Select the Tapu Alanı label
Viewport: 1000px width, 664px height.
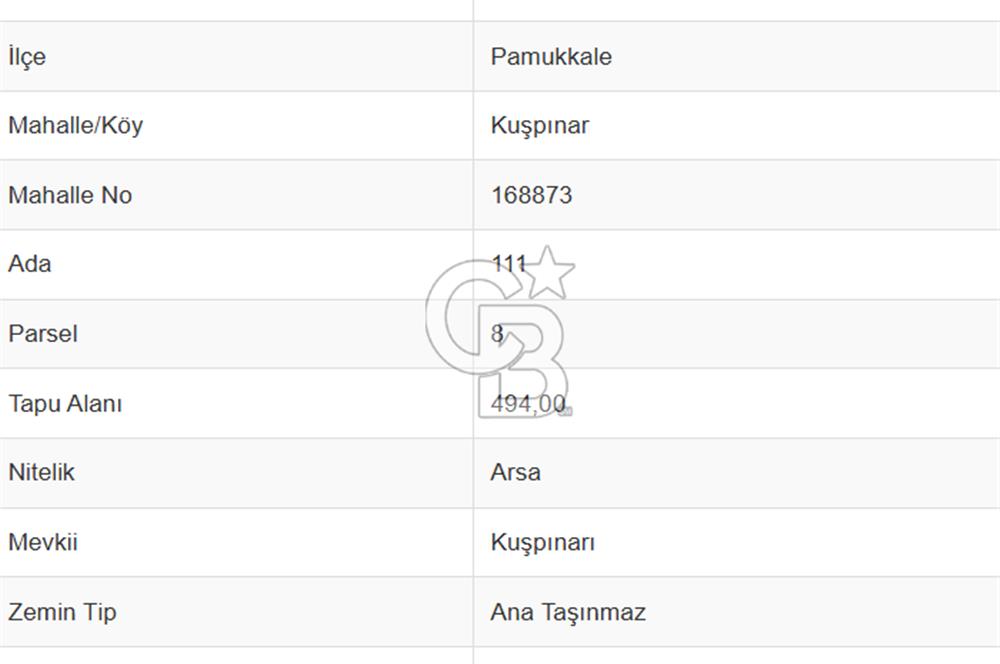point(65,404)
